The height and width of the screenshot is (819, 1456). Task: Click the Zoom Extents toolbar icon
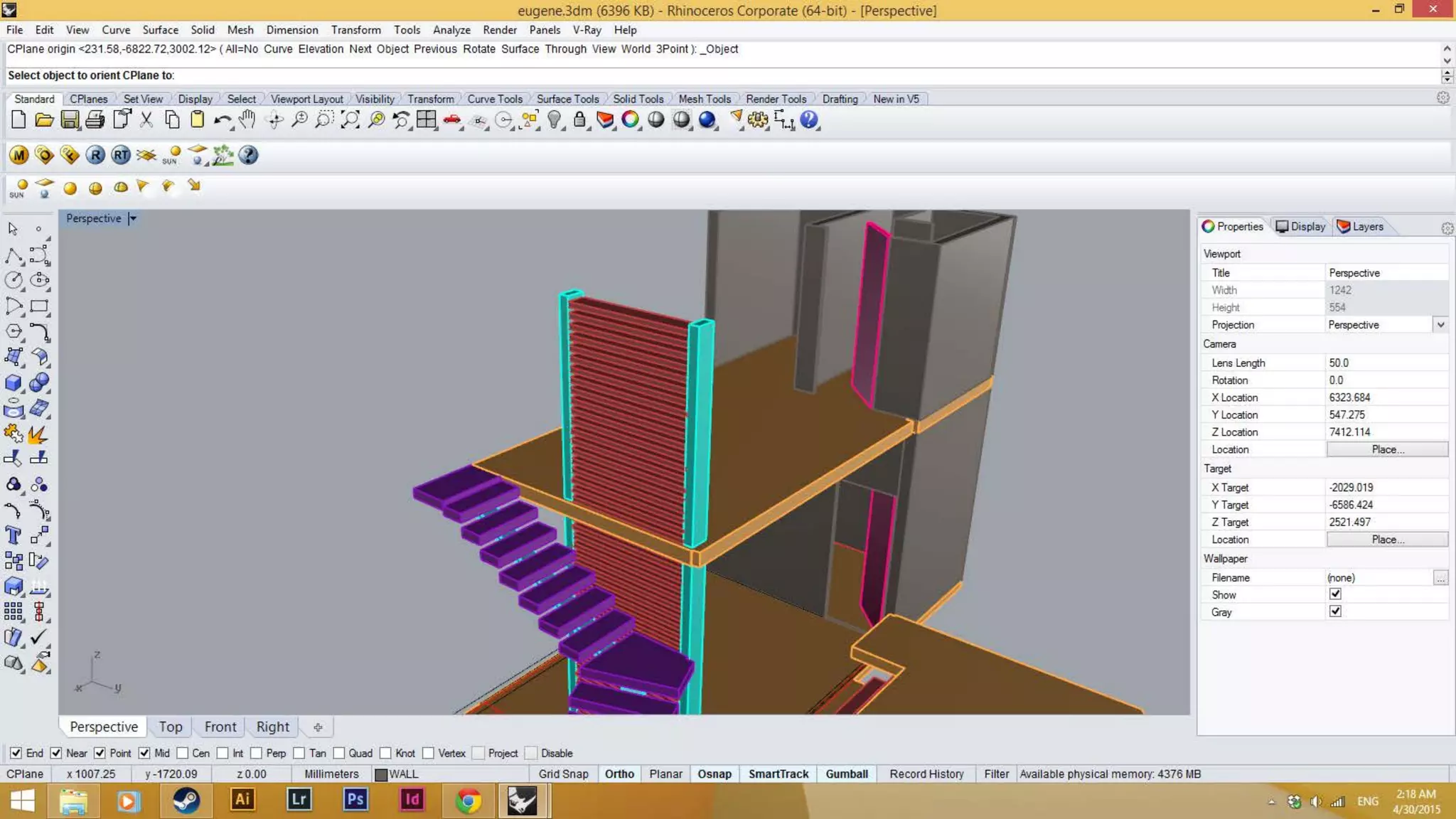(x=350, y=119)
